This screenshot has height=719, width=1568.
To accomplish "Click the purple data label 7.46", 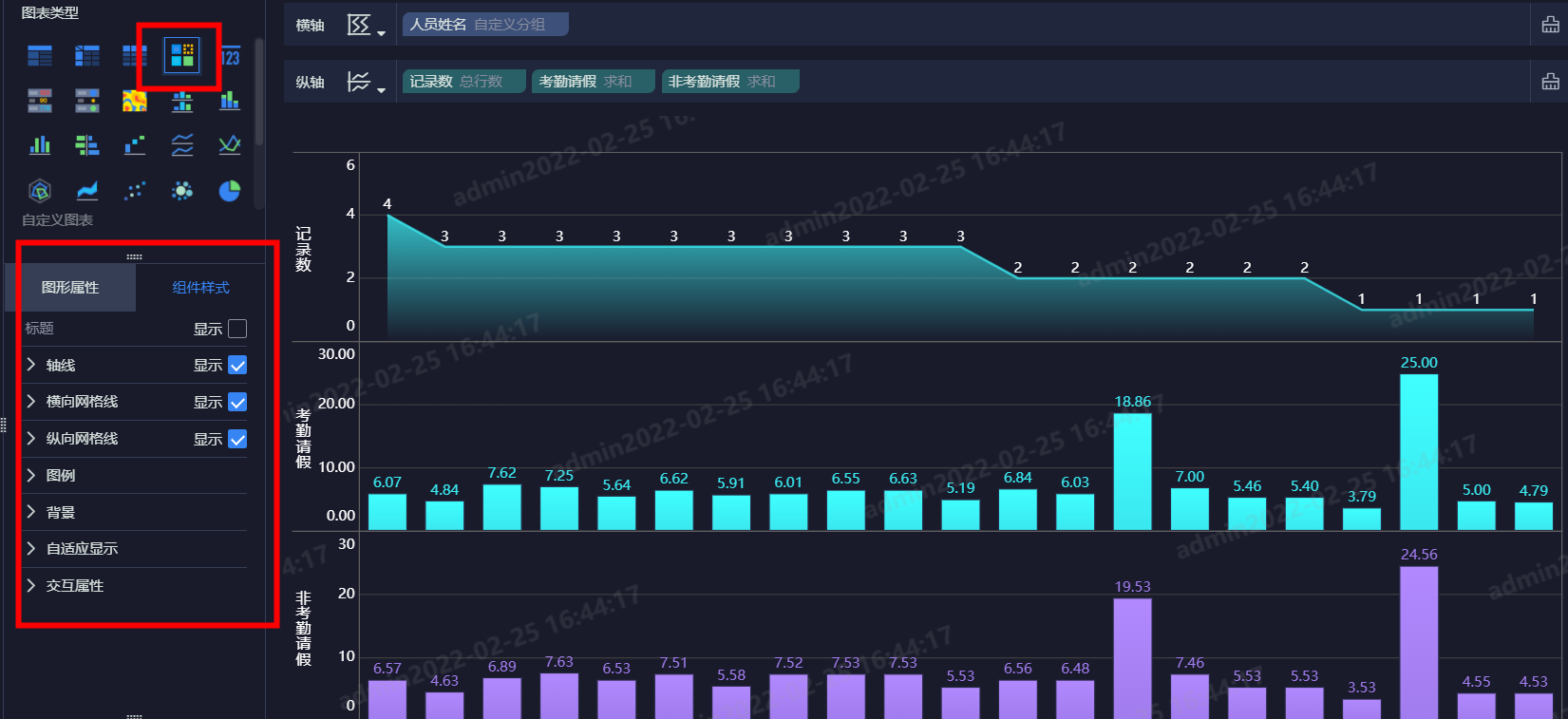I will (x=1189, y=663).
